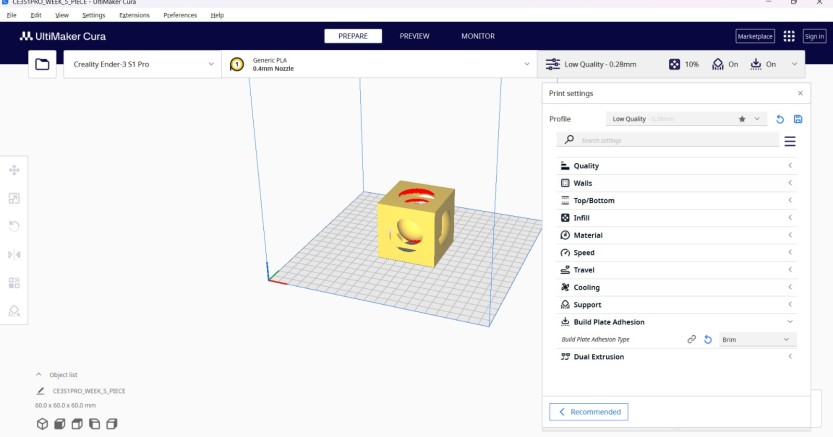
Task: Reset Build Plate Adhesion Type value
Action: pos(708,339)
